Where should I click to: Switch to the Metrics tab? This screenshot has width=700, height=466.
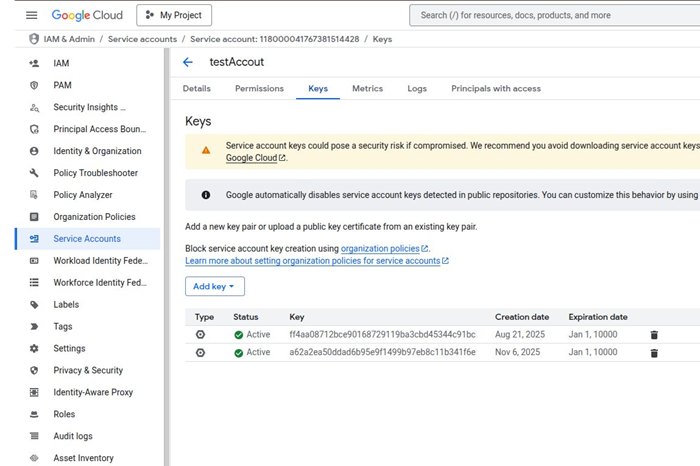pyautogui.click(x=367, y=89)
